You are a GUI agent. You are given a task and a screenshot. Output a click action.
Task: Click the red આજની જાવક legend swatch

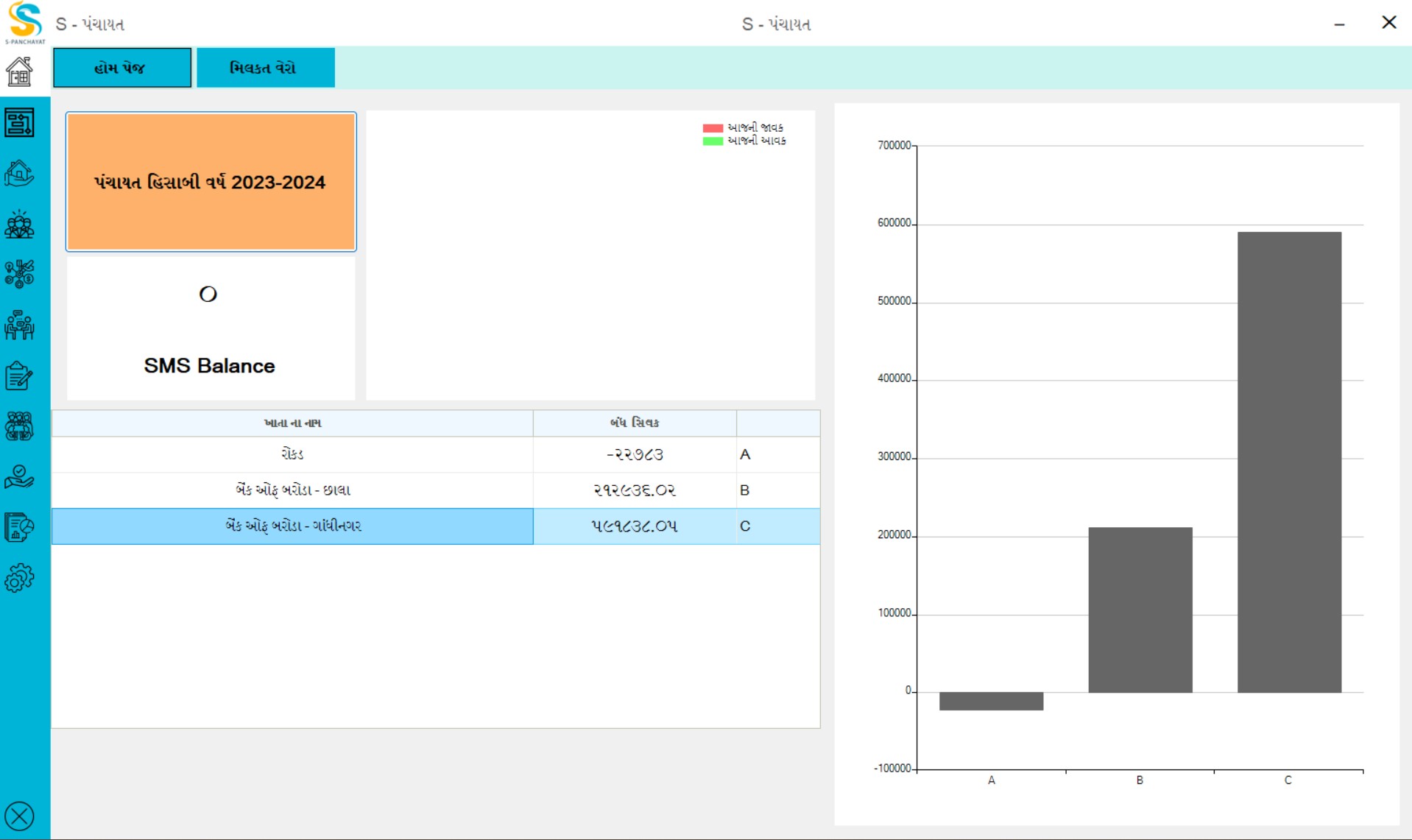coord(712,128)
